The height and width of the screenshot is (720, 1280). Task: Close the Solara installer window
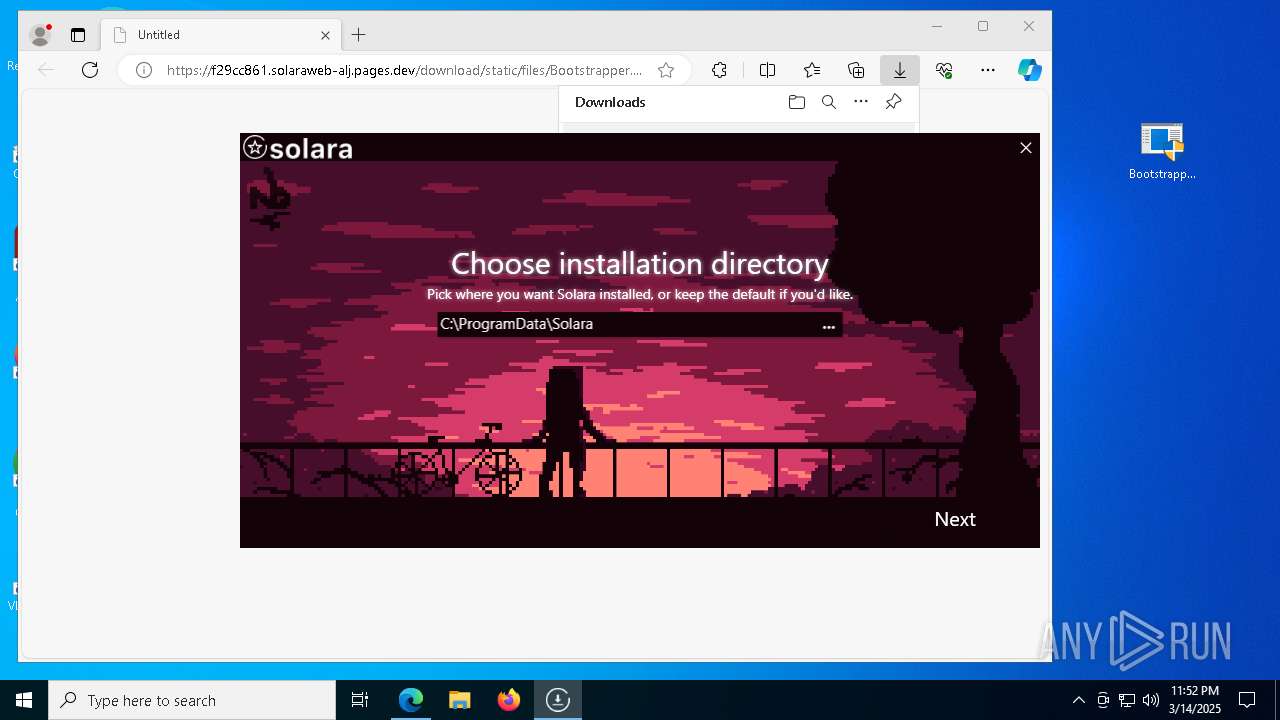tap(1025, 148)
